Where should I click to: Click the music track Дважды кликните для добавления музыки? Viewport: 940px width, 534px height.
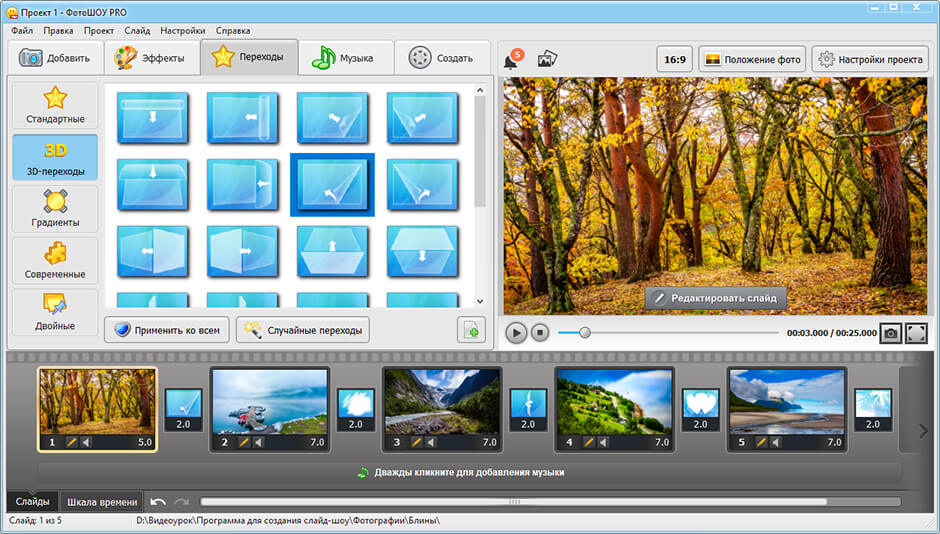coord(469,472)
